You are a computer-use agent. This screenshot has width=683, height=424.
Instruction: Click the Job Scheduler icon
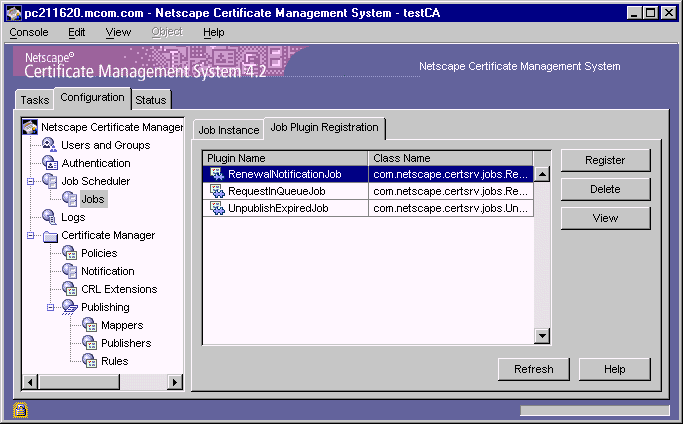pos(50,181)
